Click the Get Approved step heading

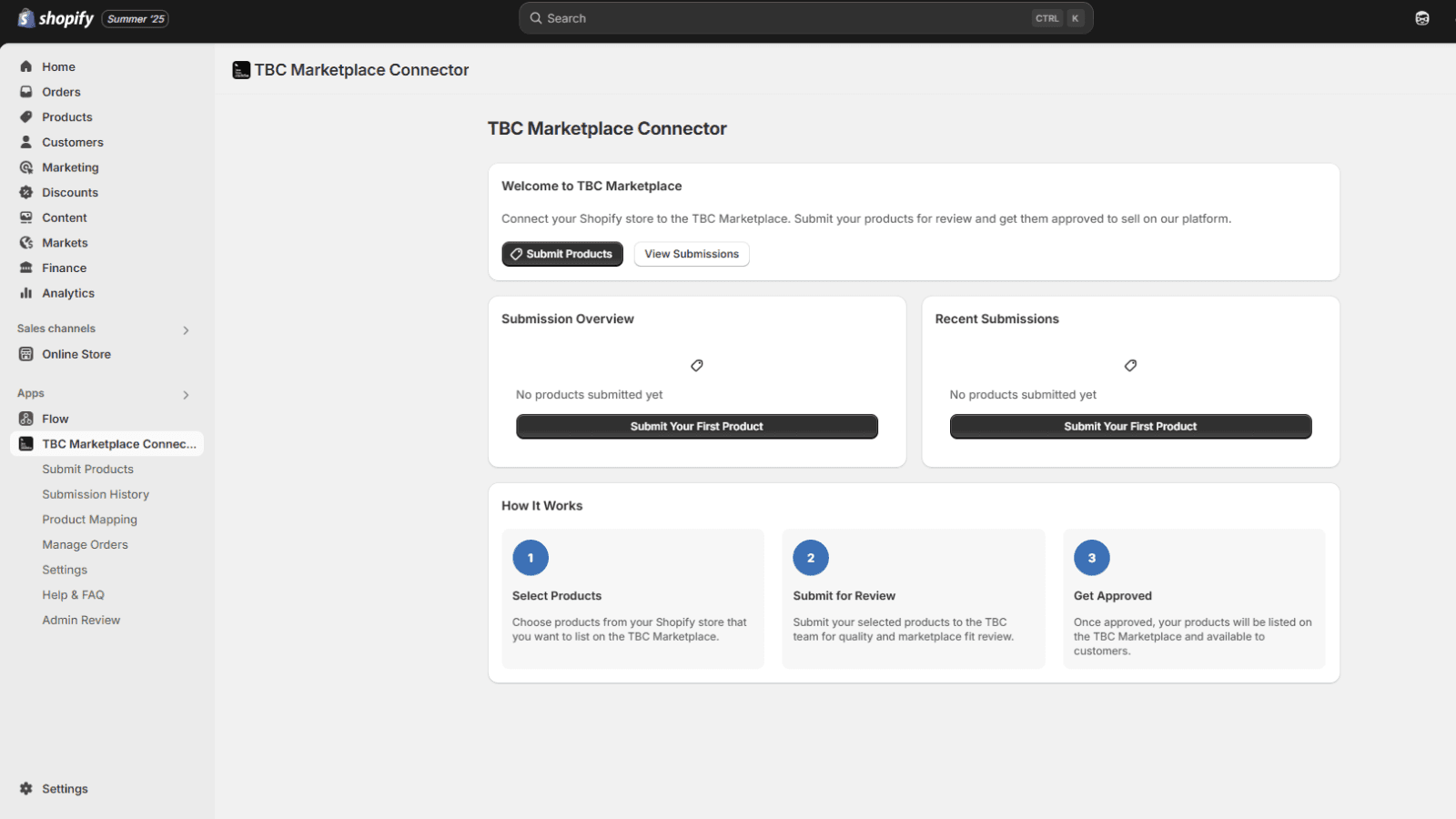(x=1113, y=596)
